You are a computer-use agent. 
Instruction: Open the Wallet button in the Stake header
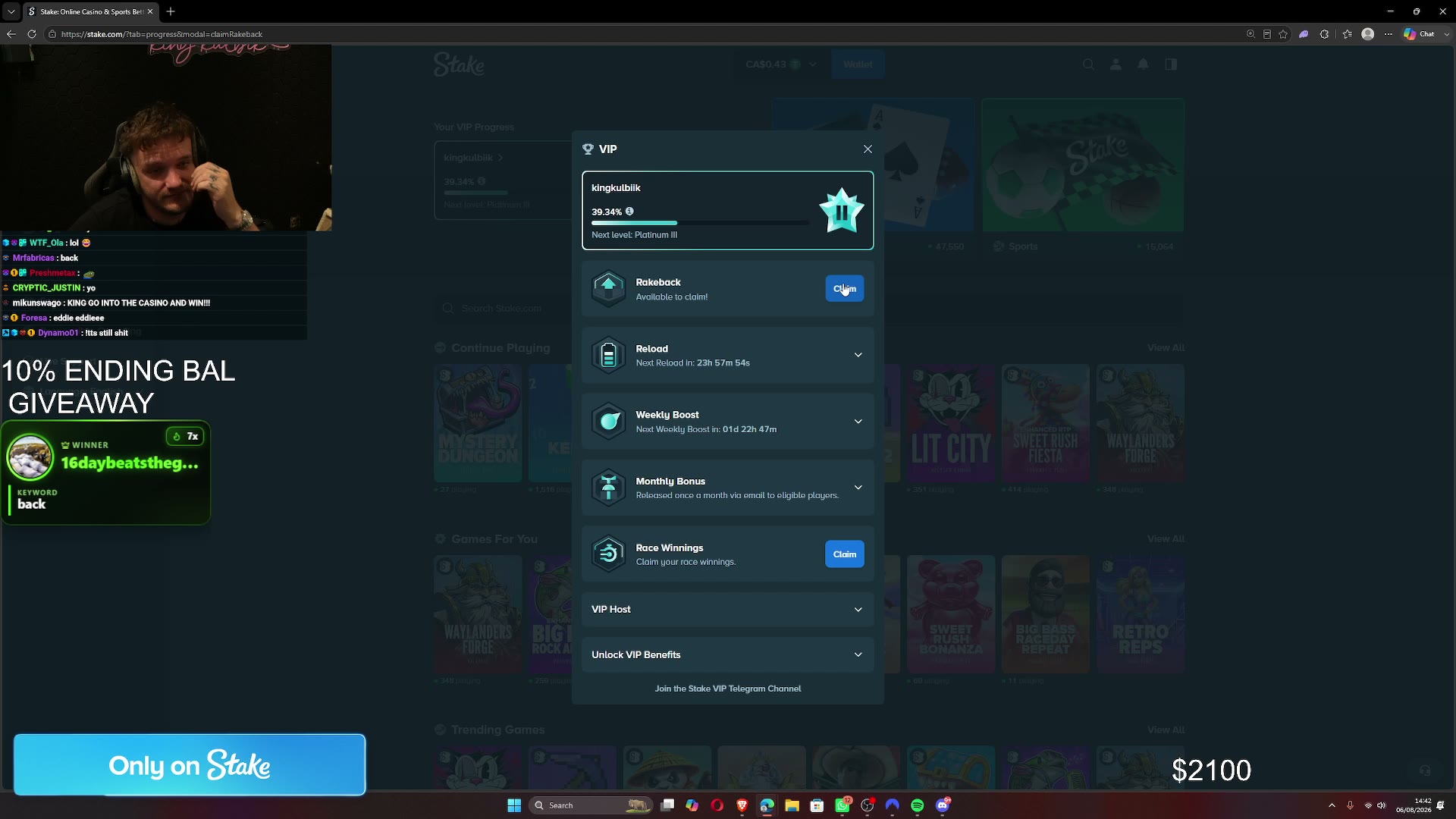tap(858, 64)
